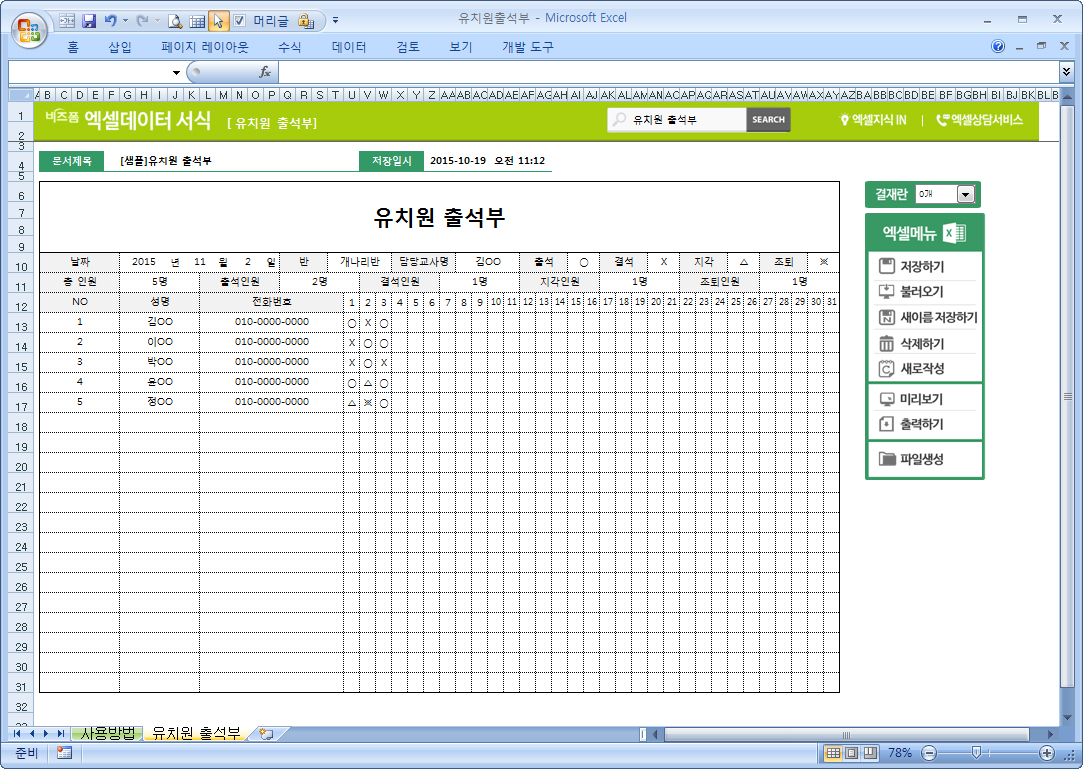Open Print Preview from quick access toolbar
The width and height of the screenshot is (1083, 769).
coord(175,20)
